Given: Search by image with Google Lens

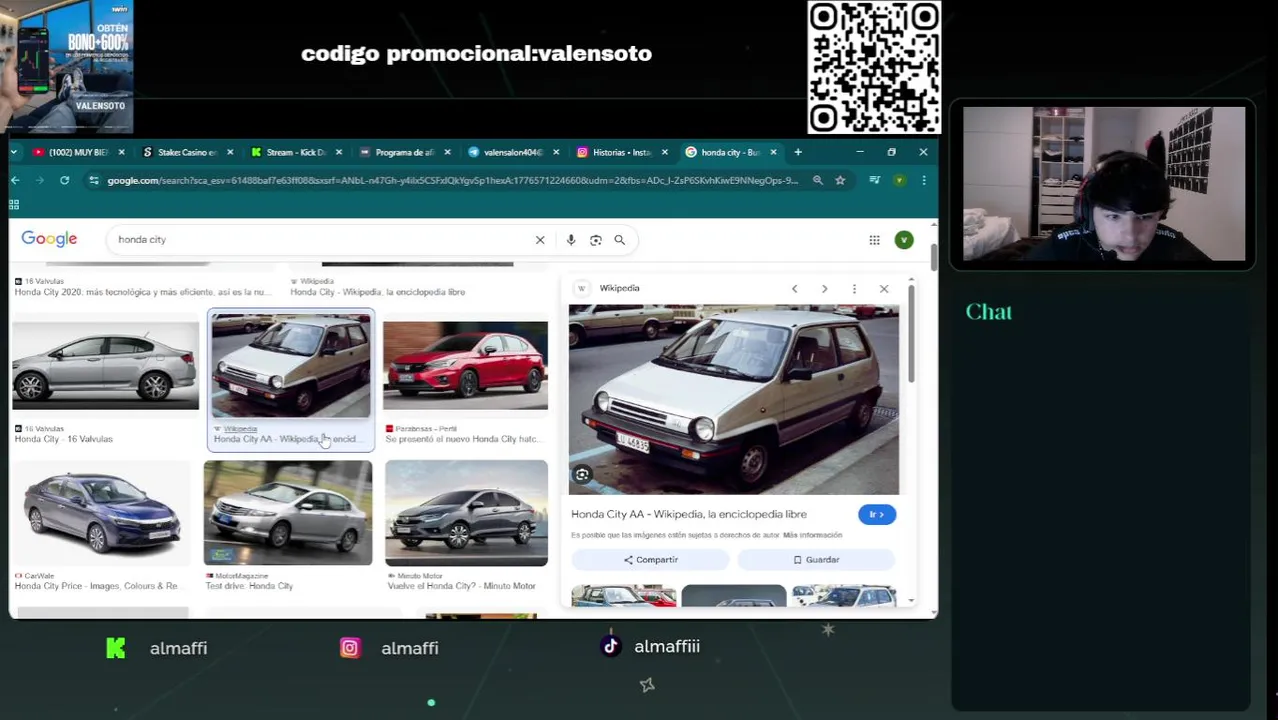Looking at the screenshot, I should [x=596, y=240].
